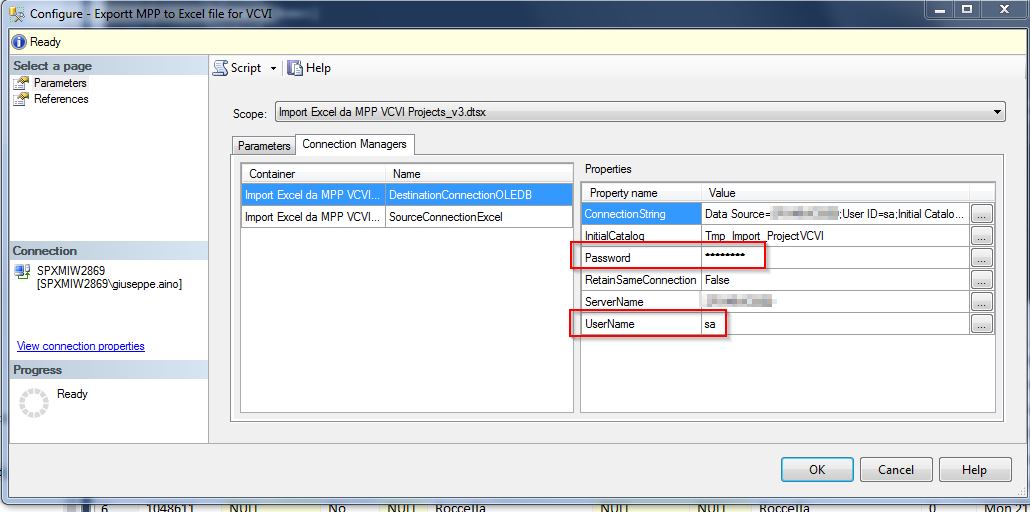The image size is (1030, 512).
Task: Select the ServerName property
Action: pos(642,302)
